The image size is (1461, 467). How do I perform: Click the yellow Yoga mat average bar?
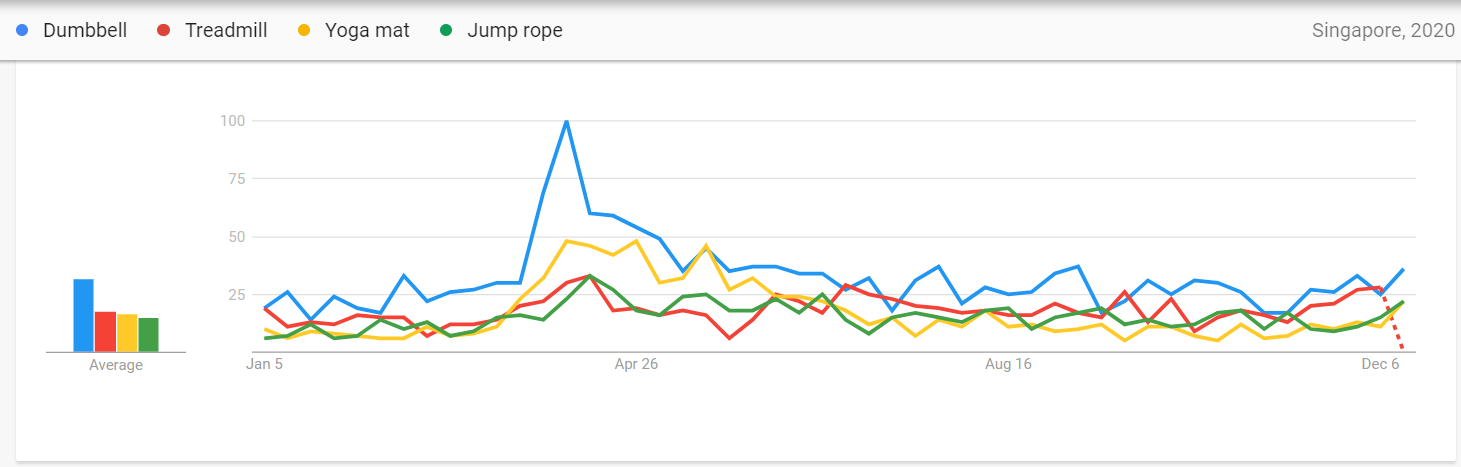pyautogui.click(x=127, y=333)
